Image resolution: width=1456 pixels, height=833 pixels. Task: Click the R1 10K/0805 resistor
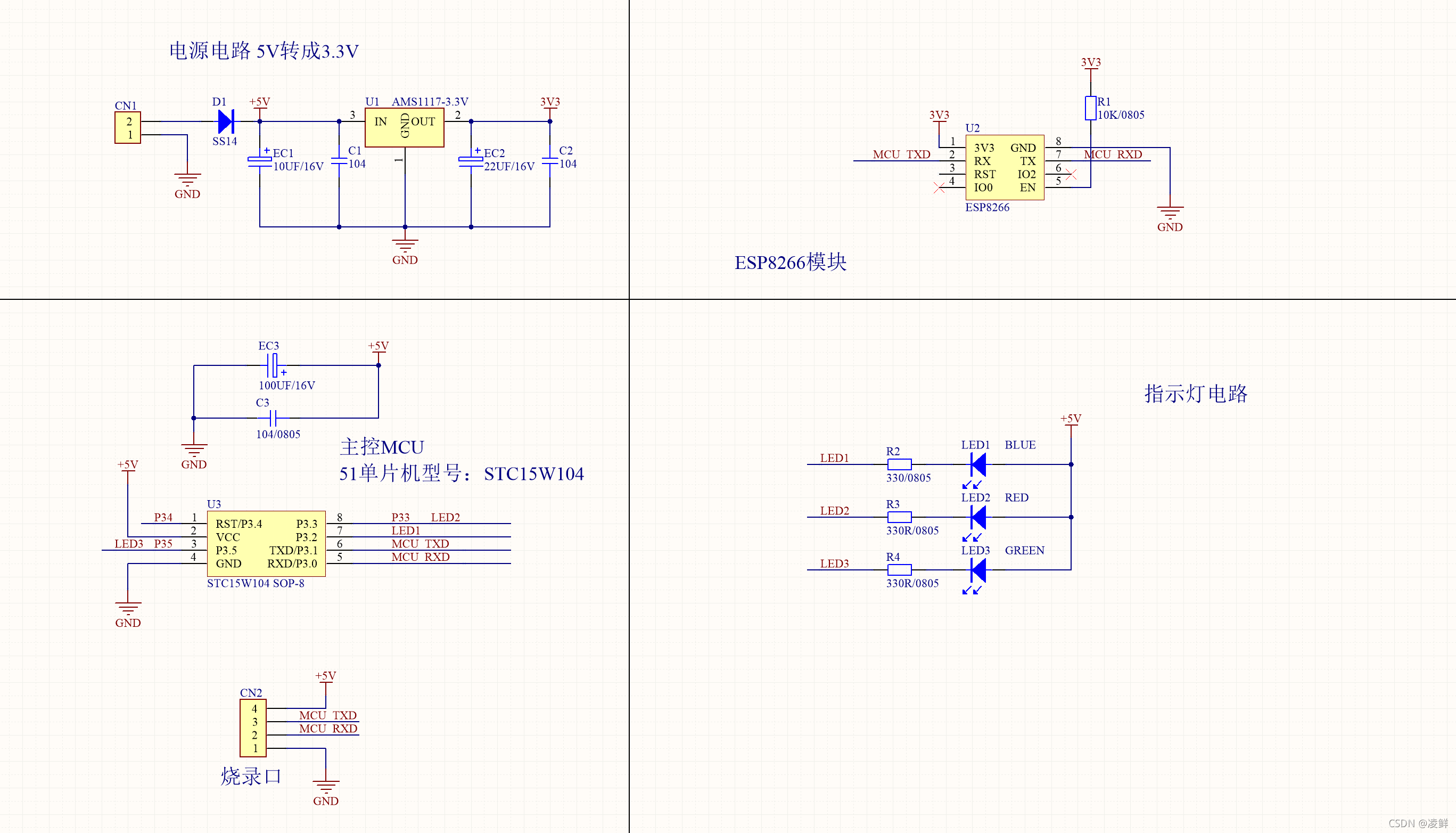click(1090, 108)
